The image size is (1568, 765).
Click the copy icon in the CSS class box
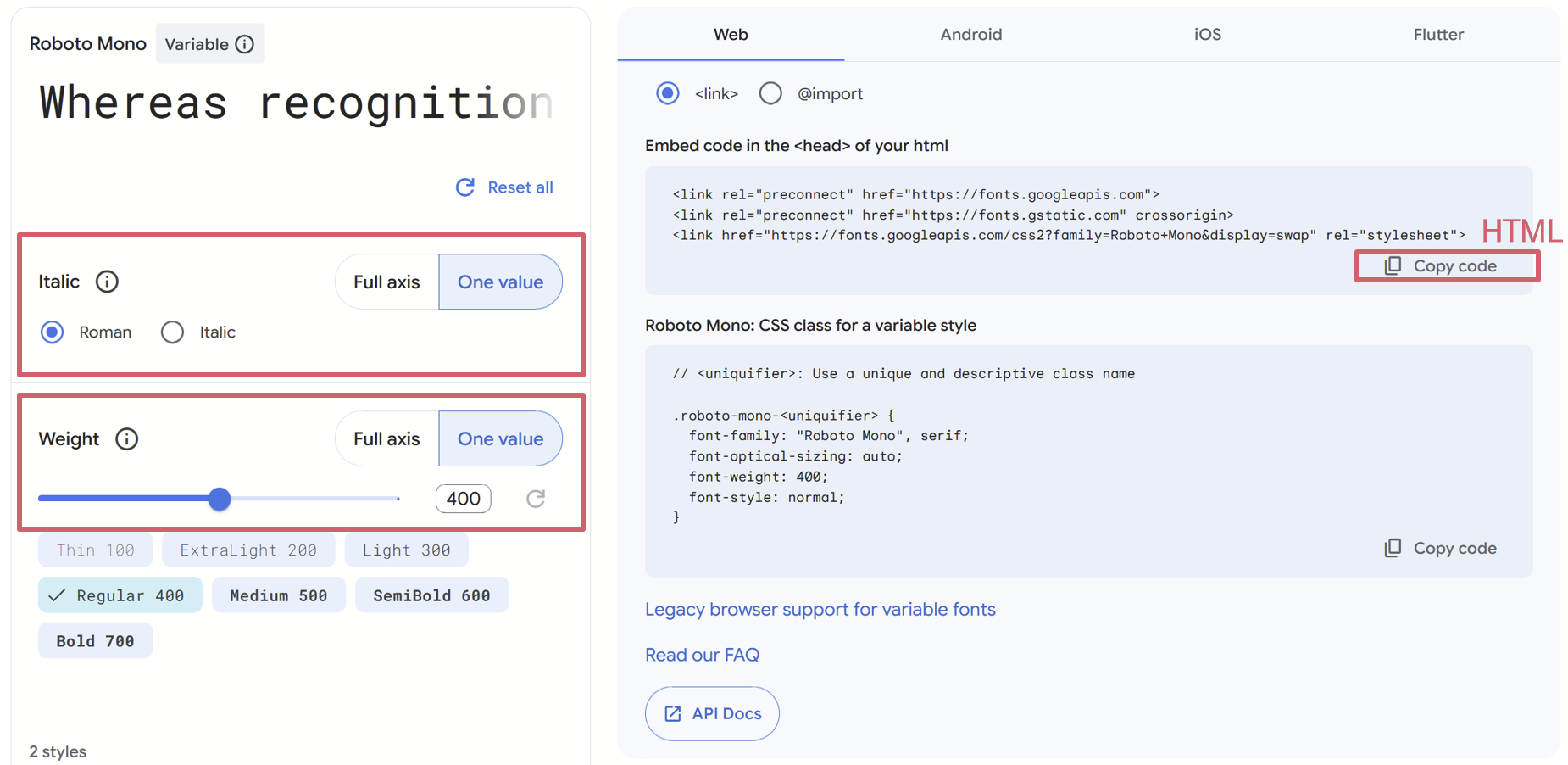1393,549
